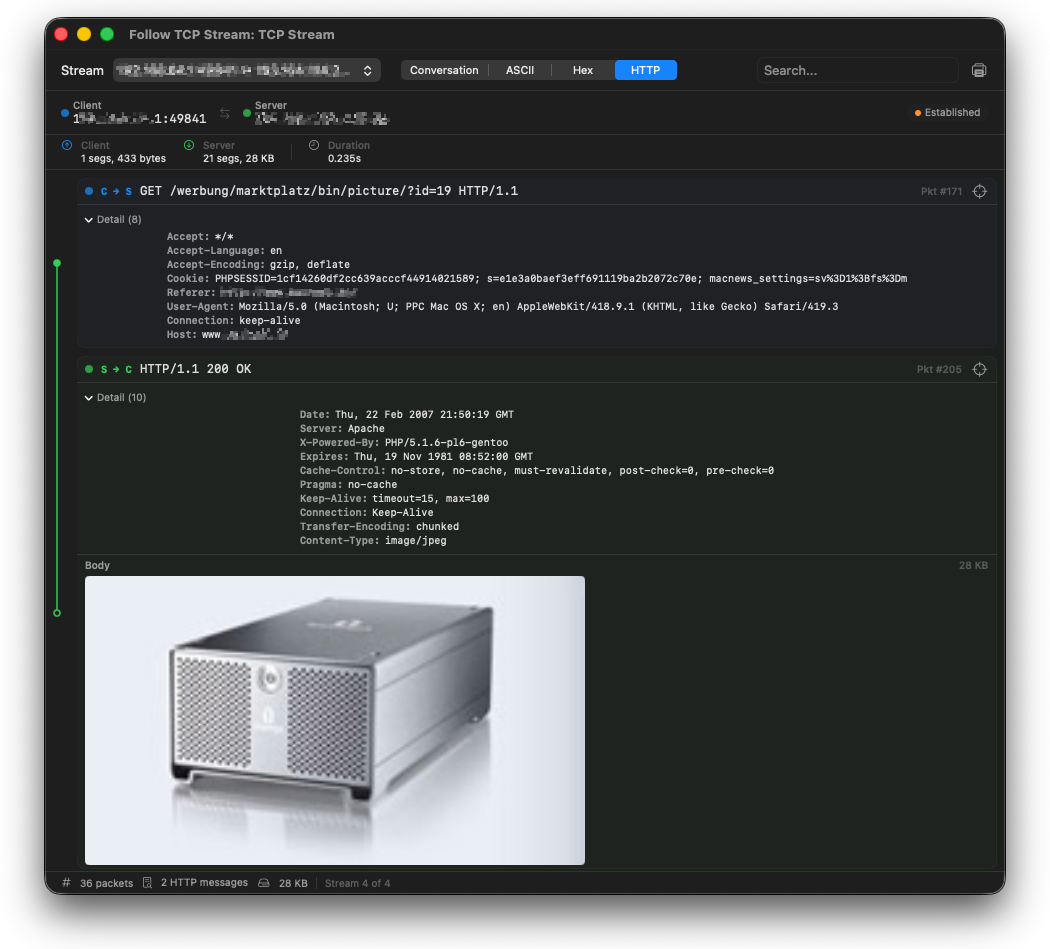This screenshot has width=1050, height=949.
Task: Close the Follow TCP Stream window
Action: 61,34
